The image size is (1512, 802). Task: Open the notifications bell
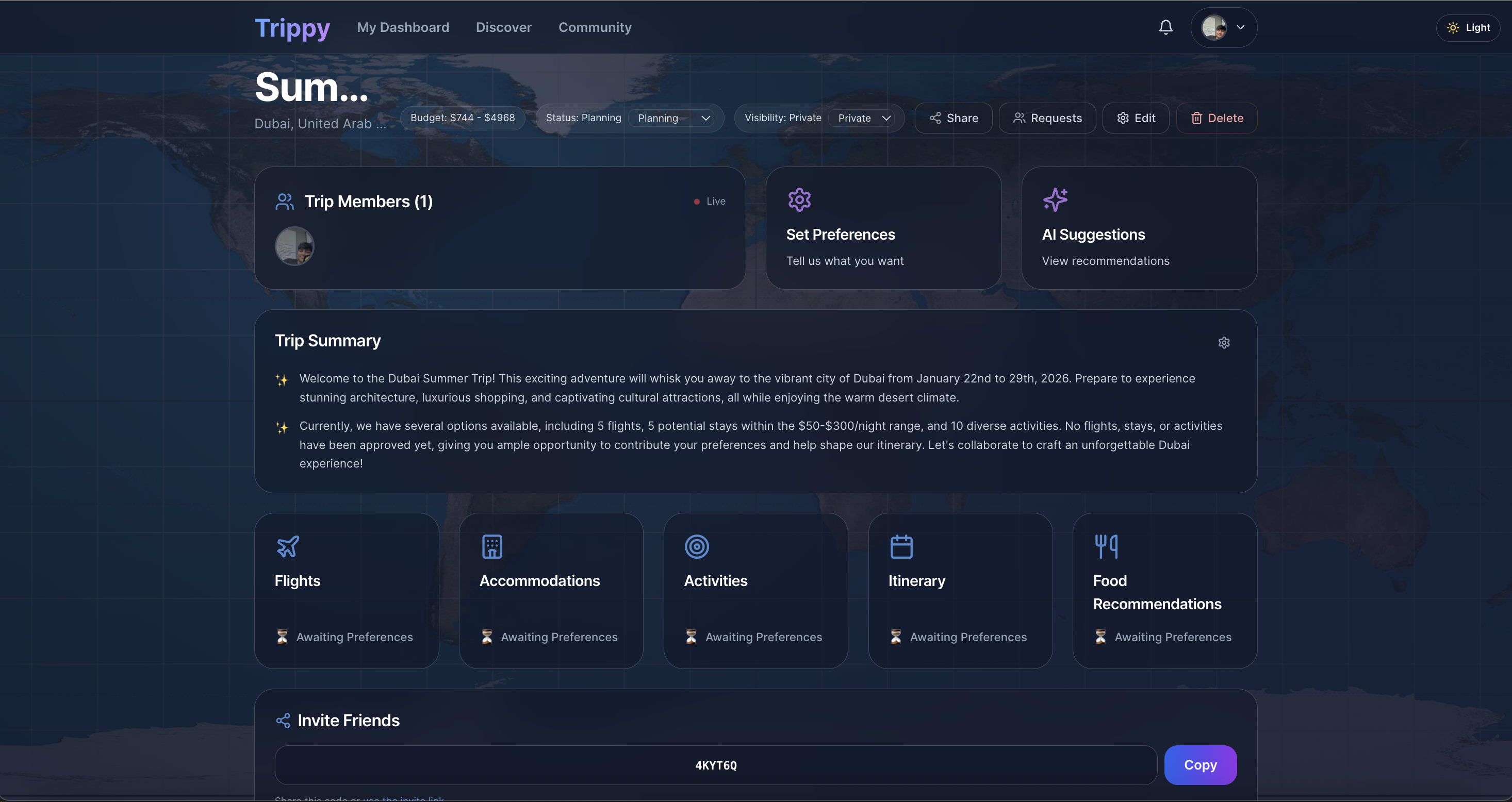(x=1165, y=27)
